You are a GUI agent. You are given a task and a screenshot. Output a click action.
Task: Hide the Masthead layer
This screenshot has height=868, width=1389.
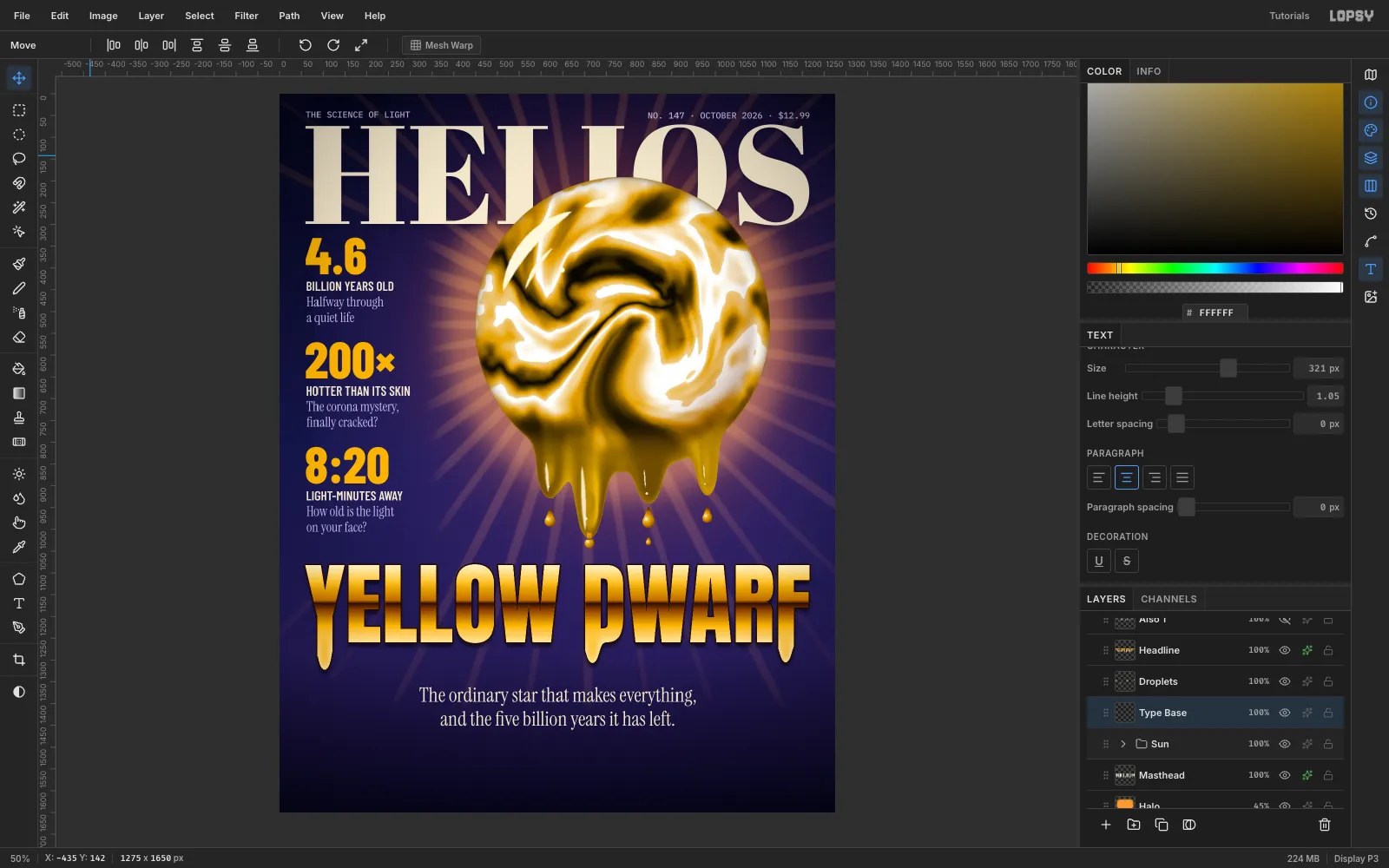point(1285,775)
